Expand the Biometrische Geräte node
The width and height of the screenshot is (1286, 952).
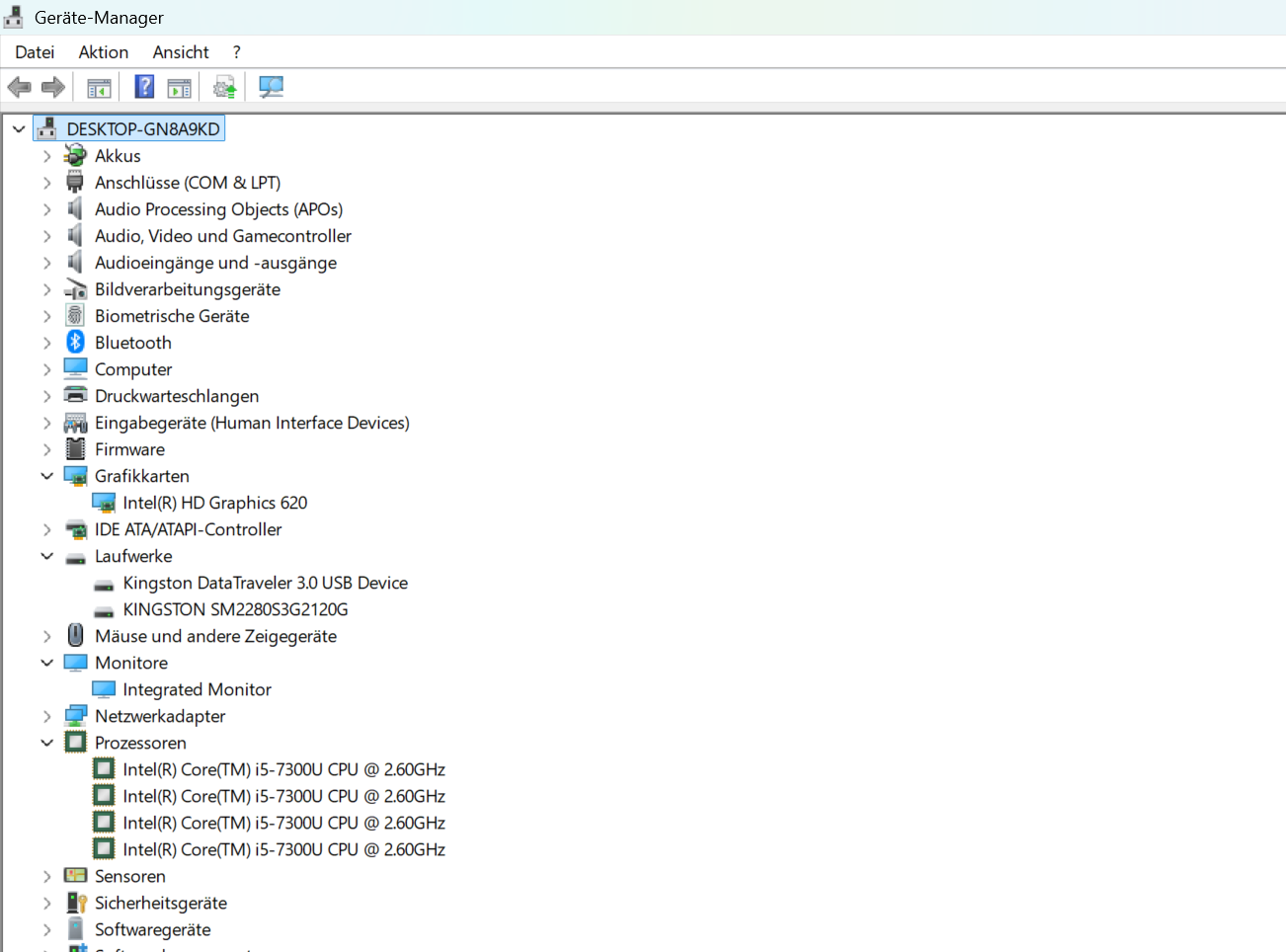[x=46, y=316]
